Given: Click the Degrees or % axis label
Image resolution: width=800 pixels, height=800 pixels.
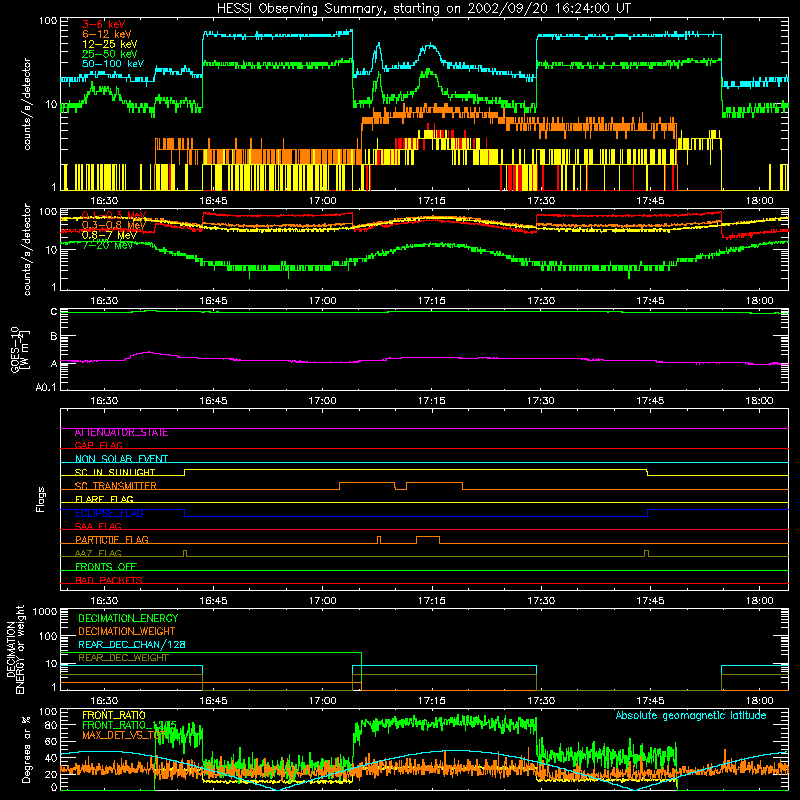Looking at the screenshot, I should click(26, 749).
